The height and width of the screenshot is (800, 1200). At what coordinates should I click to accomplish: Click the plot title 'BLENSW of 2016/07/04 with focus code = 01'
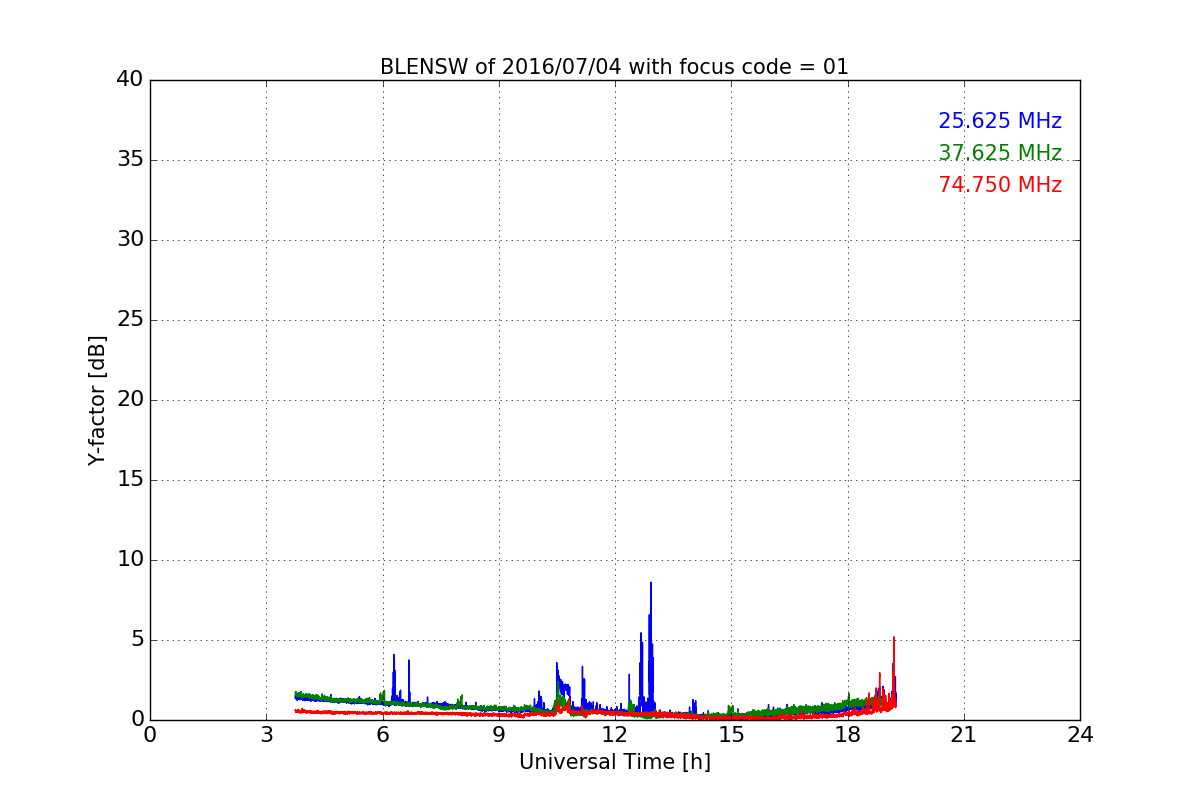pyautogui.click(x=614, y=67)
